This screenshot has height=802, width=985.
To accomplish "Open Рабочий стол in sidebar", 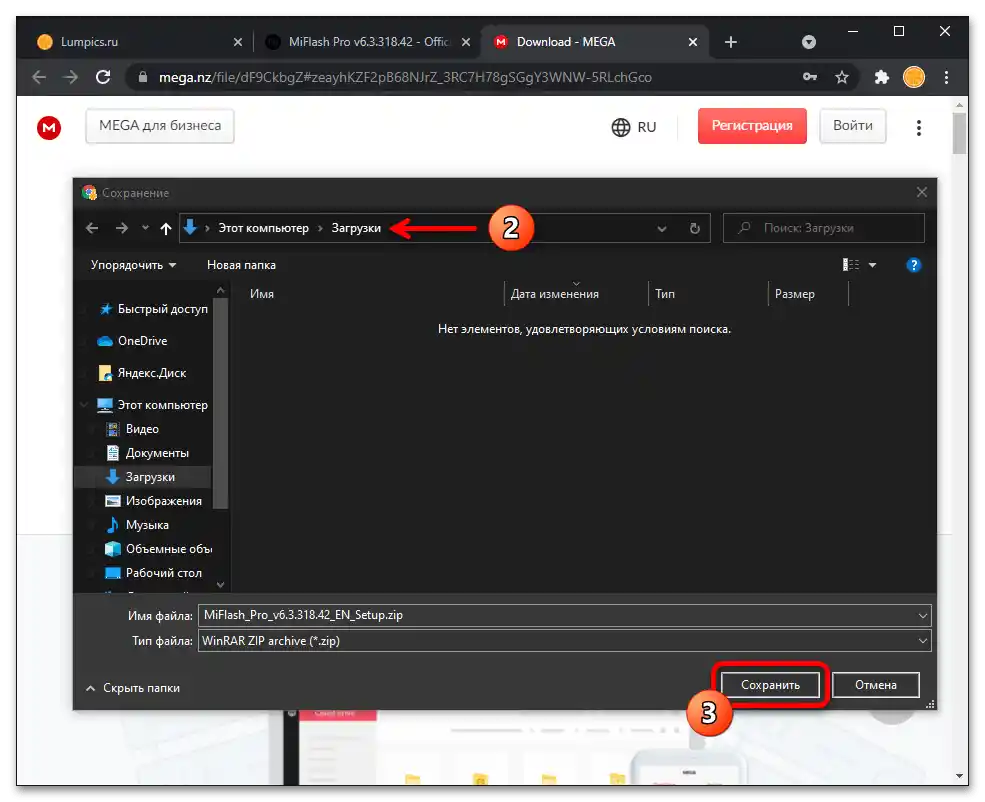I will click(153, 573).
